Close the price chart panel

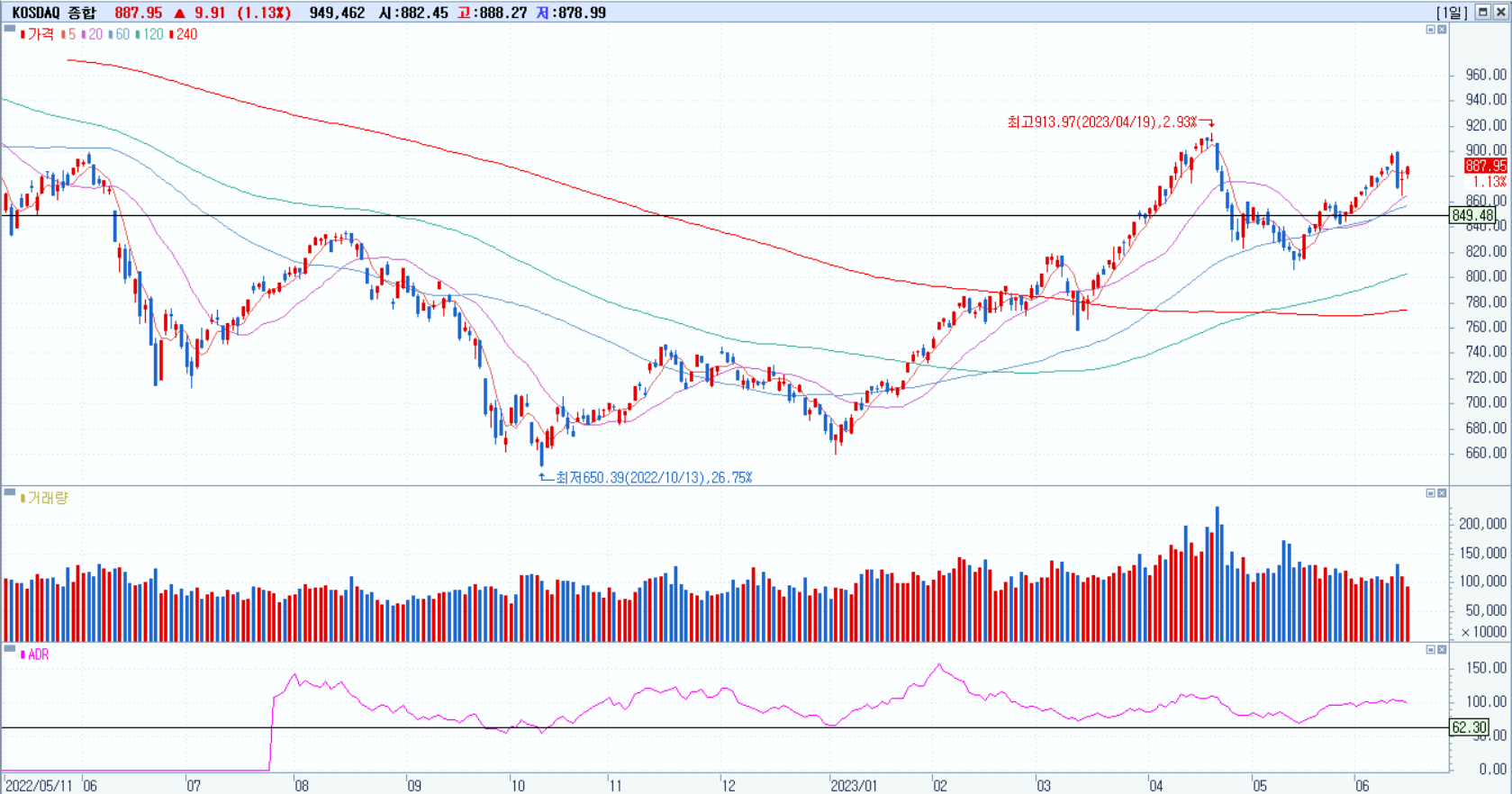tap(1442, 30)
